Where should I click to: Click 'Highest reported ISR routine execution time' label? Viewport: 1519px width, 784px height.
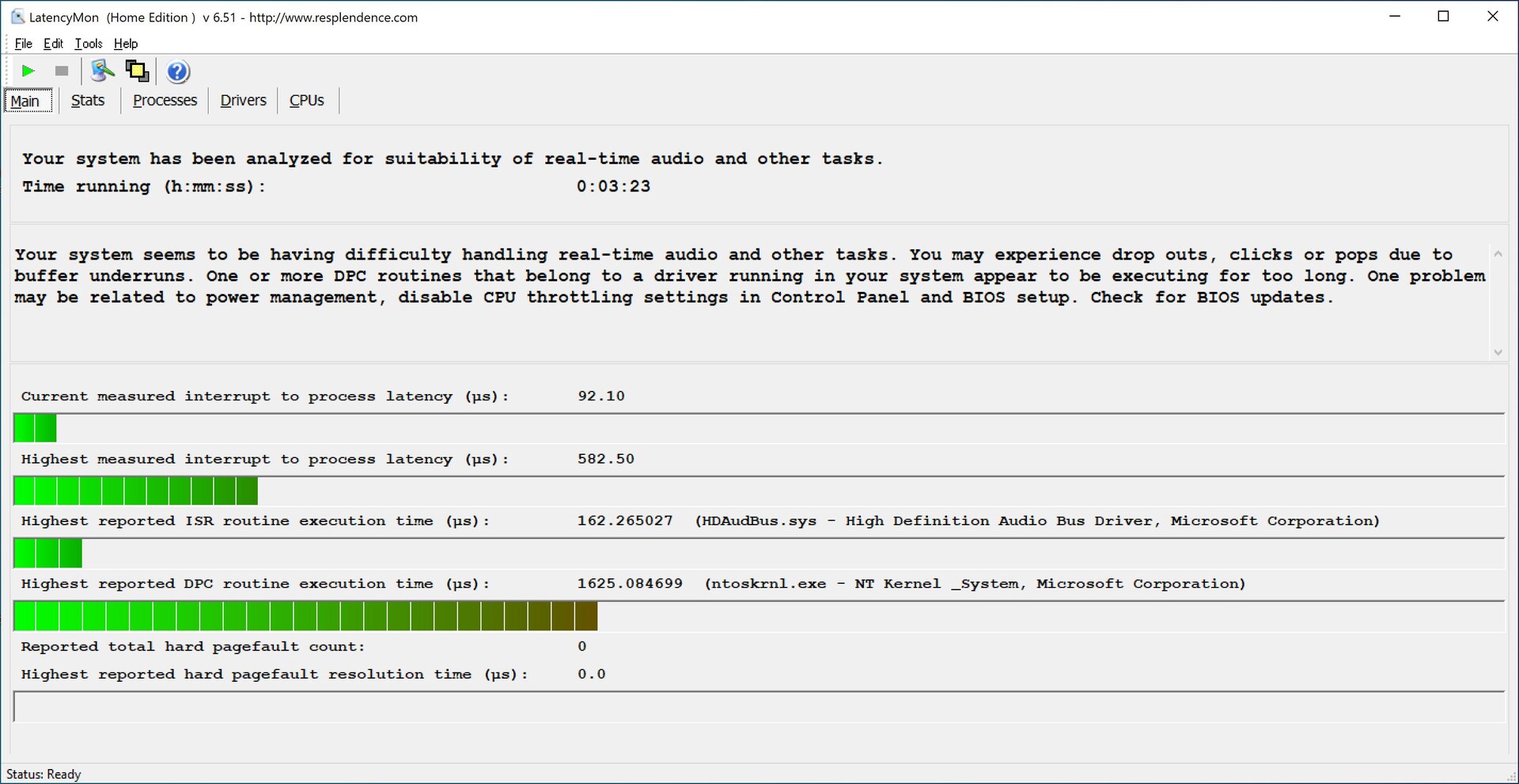tap(256, 521)
